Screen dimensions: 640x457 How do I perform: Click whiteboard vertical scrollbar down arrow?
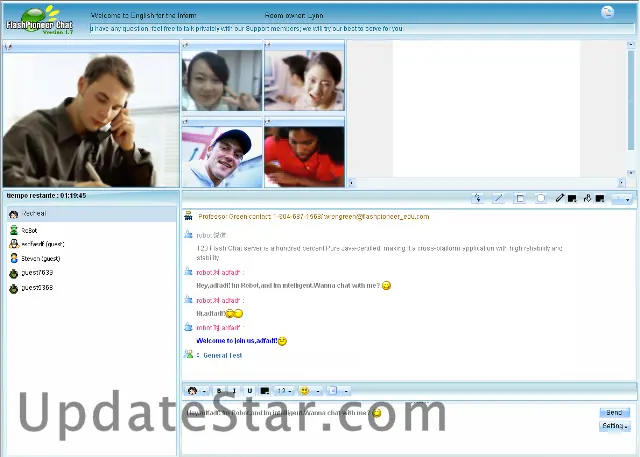click(x=631, y=173)
